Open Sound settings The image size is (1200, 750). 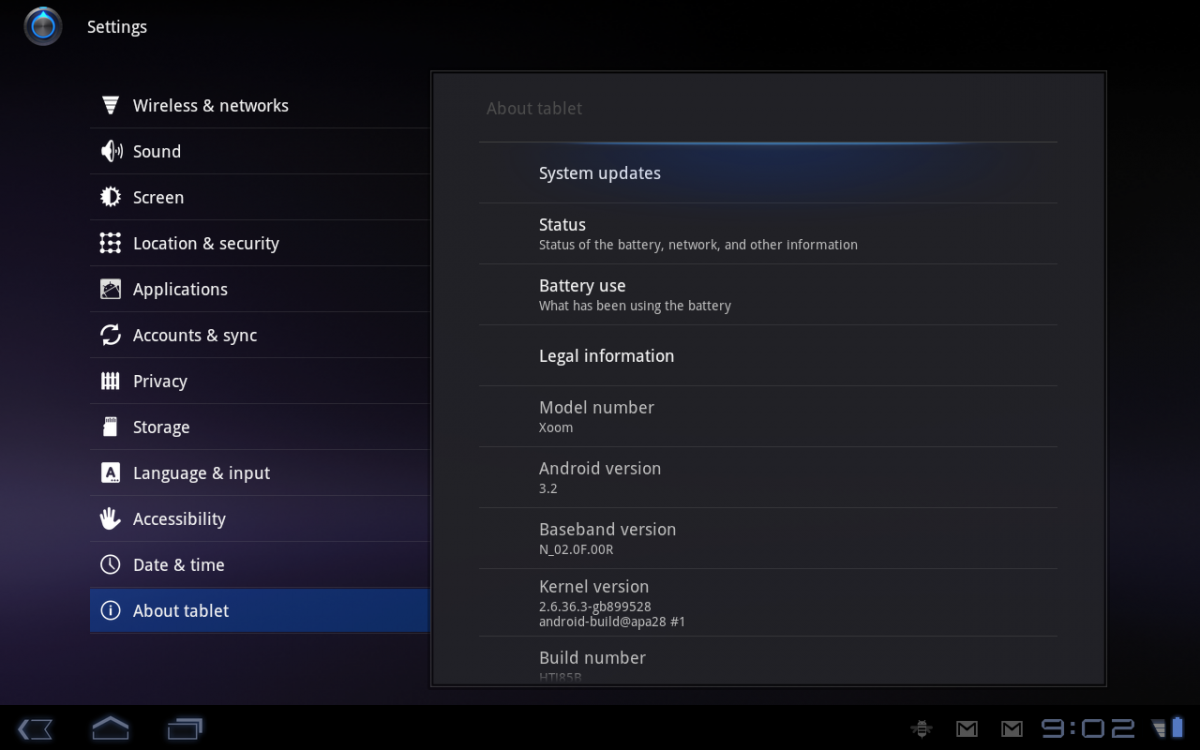(x=260, y=151)
